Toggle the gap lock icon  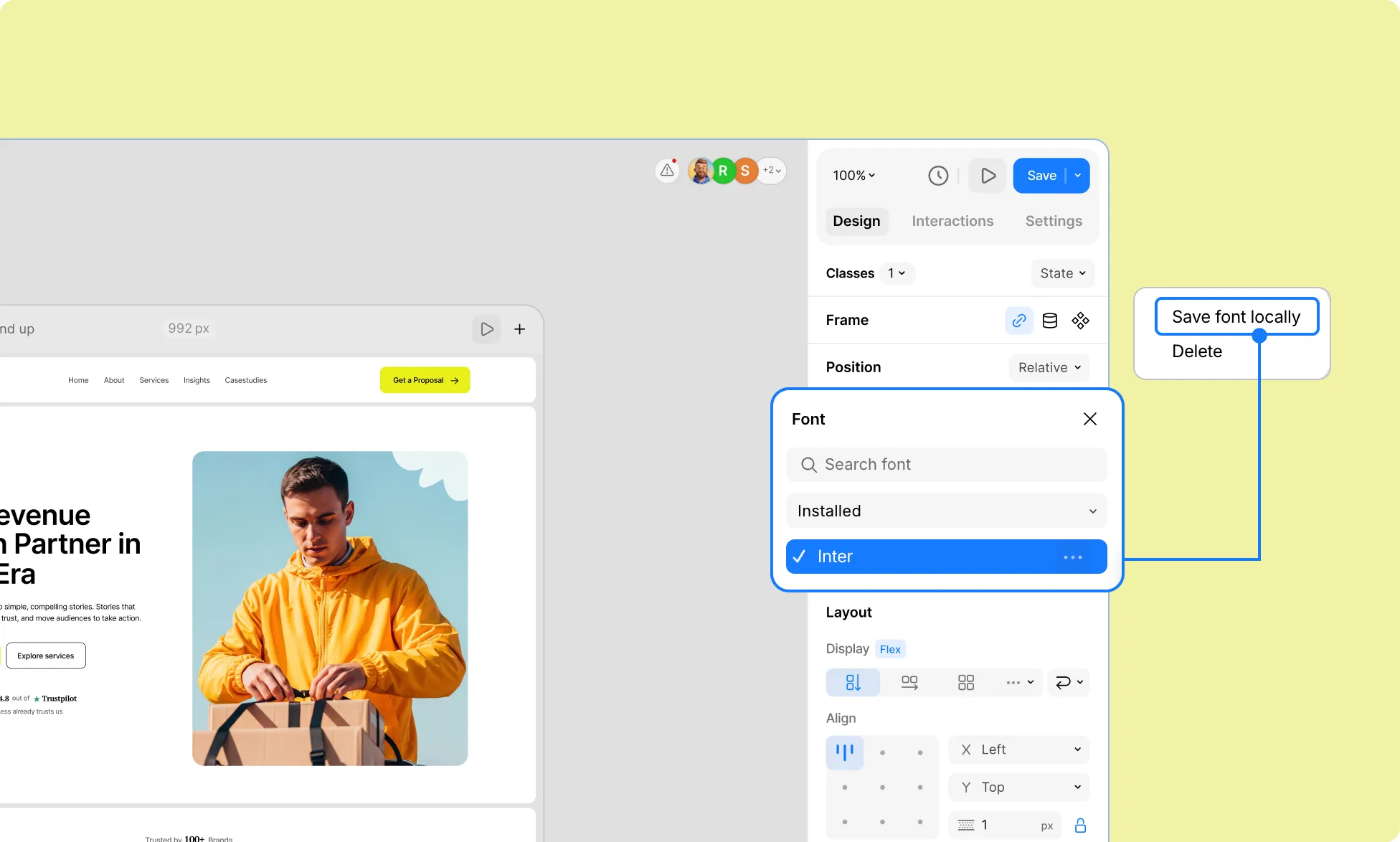tap(1080, 826)
